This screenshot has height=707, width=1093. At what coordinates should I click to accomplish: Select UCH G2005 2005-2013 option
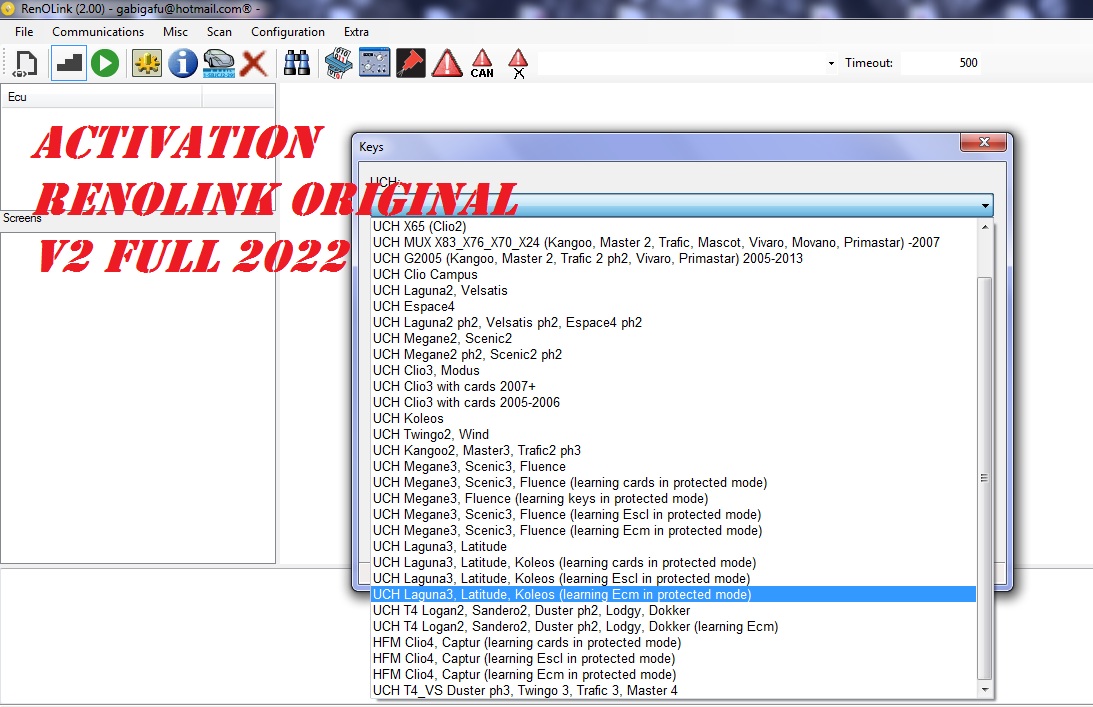(673, 258)
